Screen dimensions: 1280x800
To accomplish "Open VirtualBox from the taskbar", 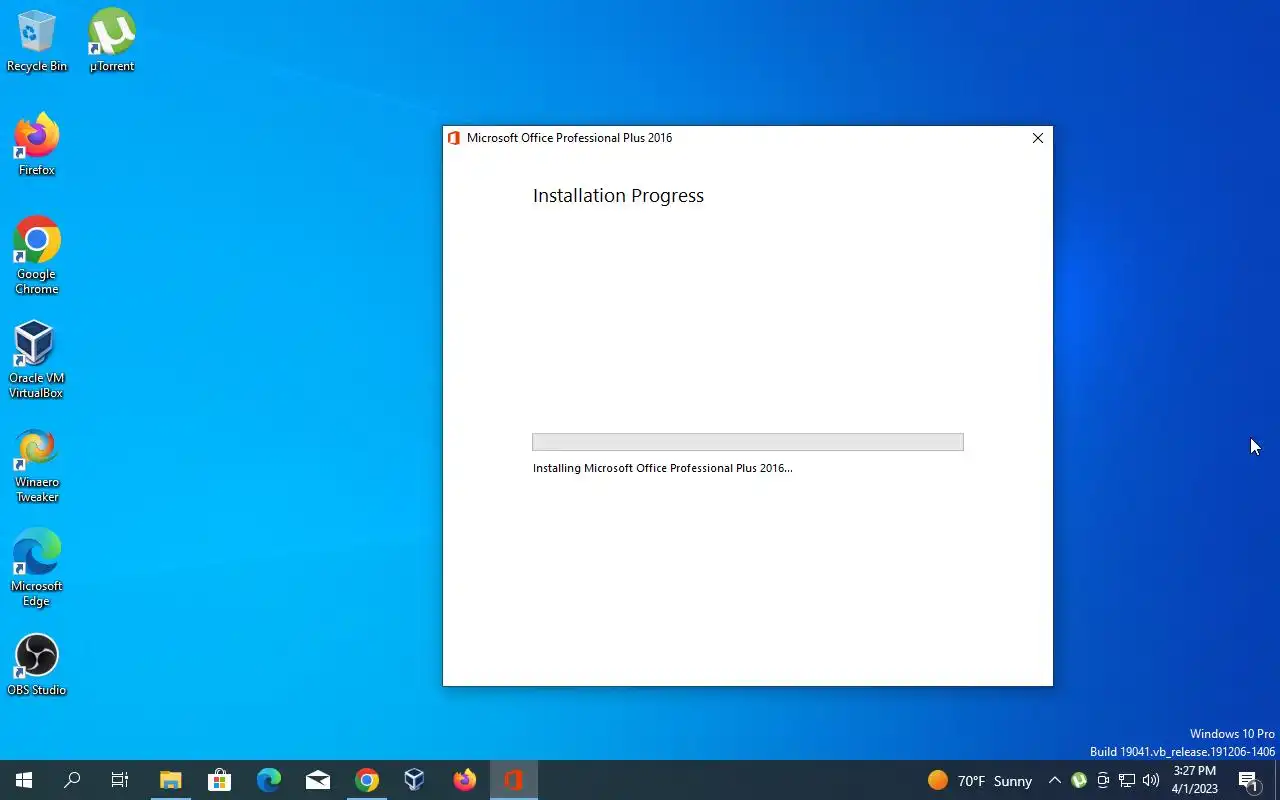I will [415, 780].
